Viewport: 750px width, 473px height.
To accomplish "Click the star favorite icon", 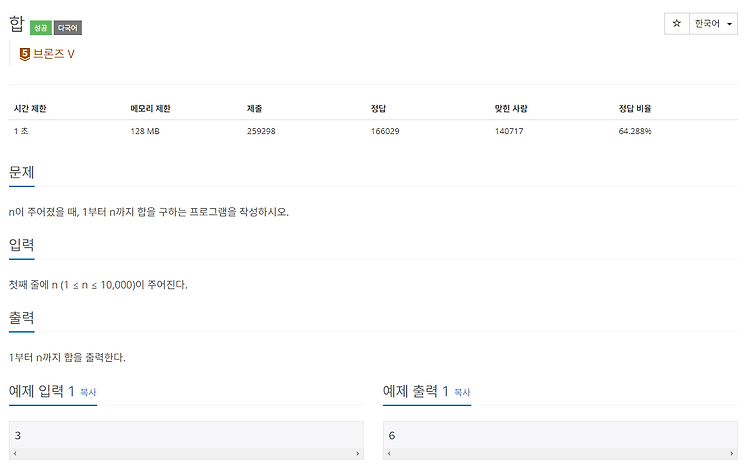I will [x=676, y=23].
